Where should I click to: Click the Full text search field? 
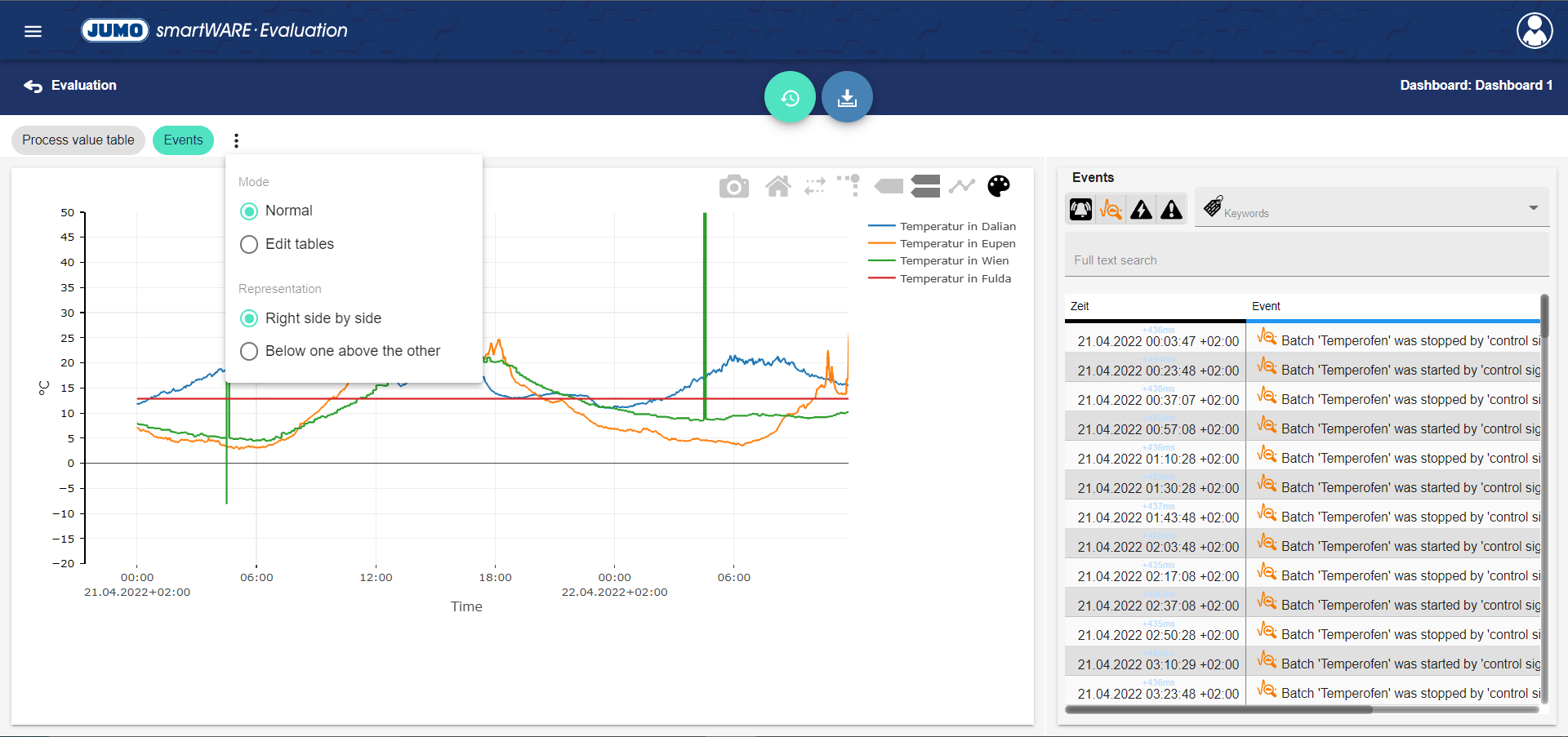[1306, 260]
